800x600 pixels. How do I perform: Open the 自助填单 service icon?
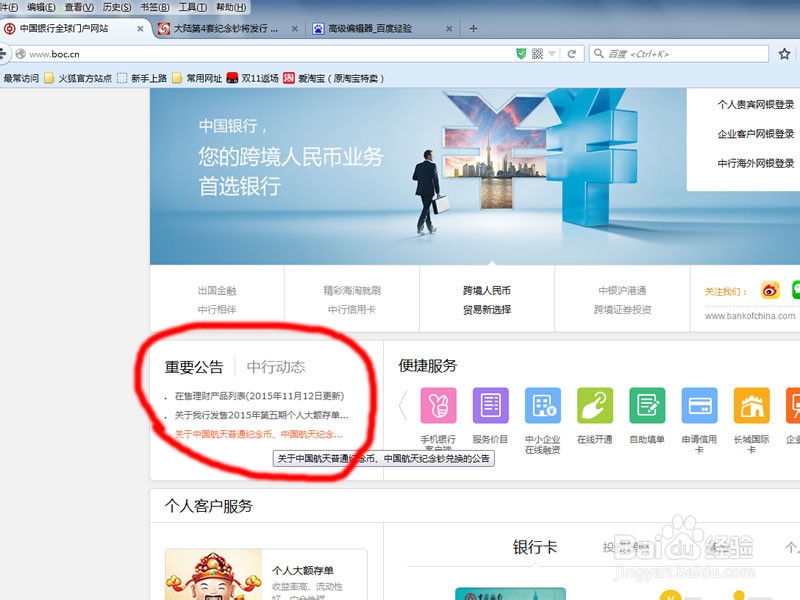(x=647, y=405)
